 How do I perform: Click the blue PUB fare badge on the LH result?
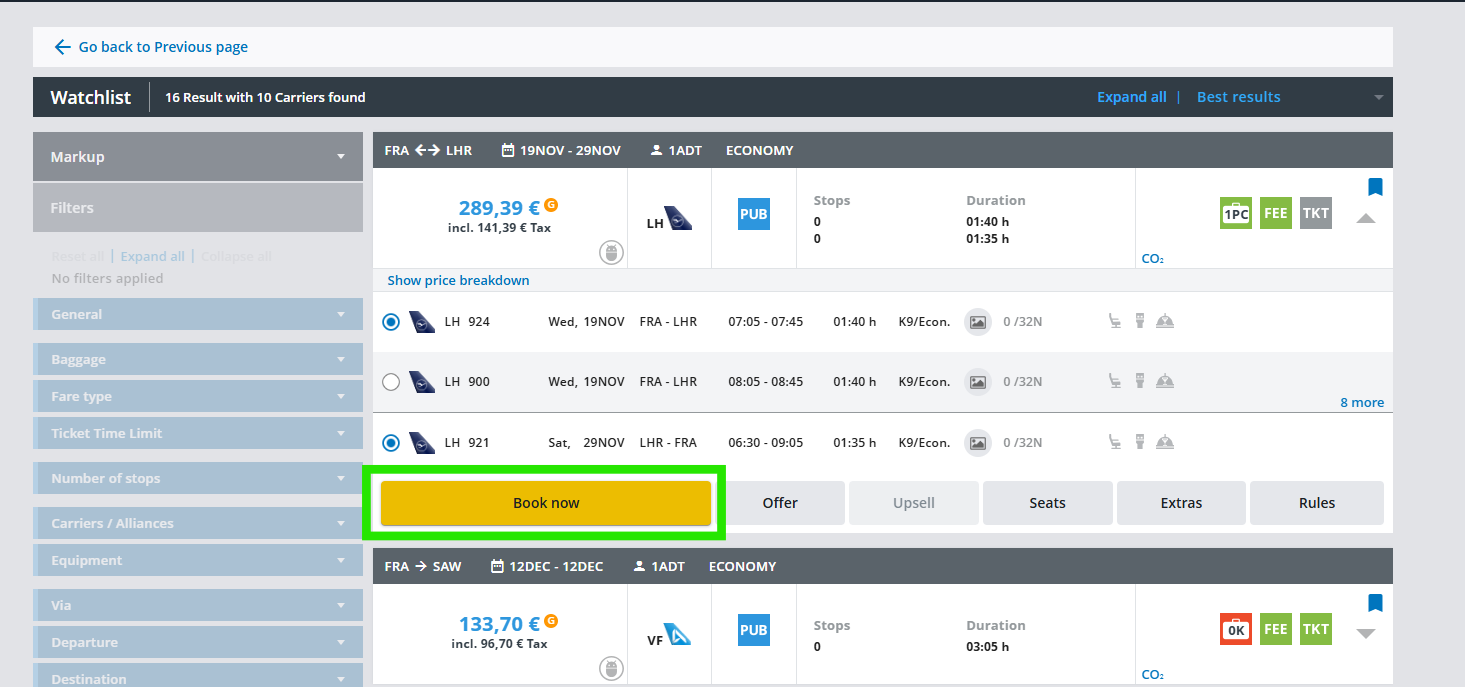754,214
